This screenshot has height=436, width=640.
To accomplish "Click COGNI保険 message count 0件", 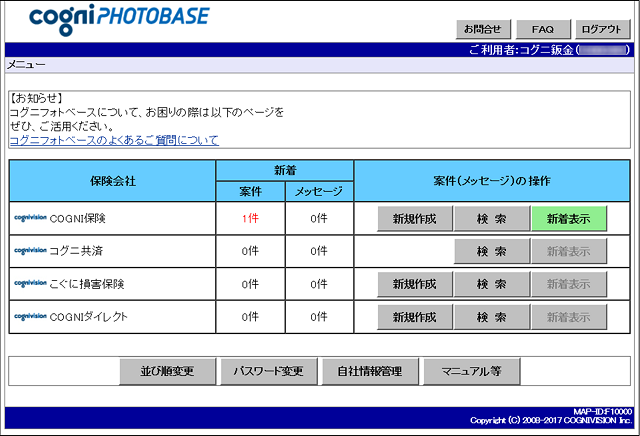I will 319,218.
